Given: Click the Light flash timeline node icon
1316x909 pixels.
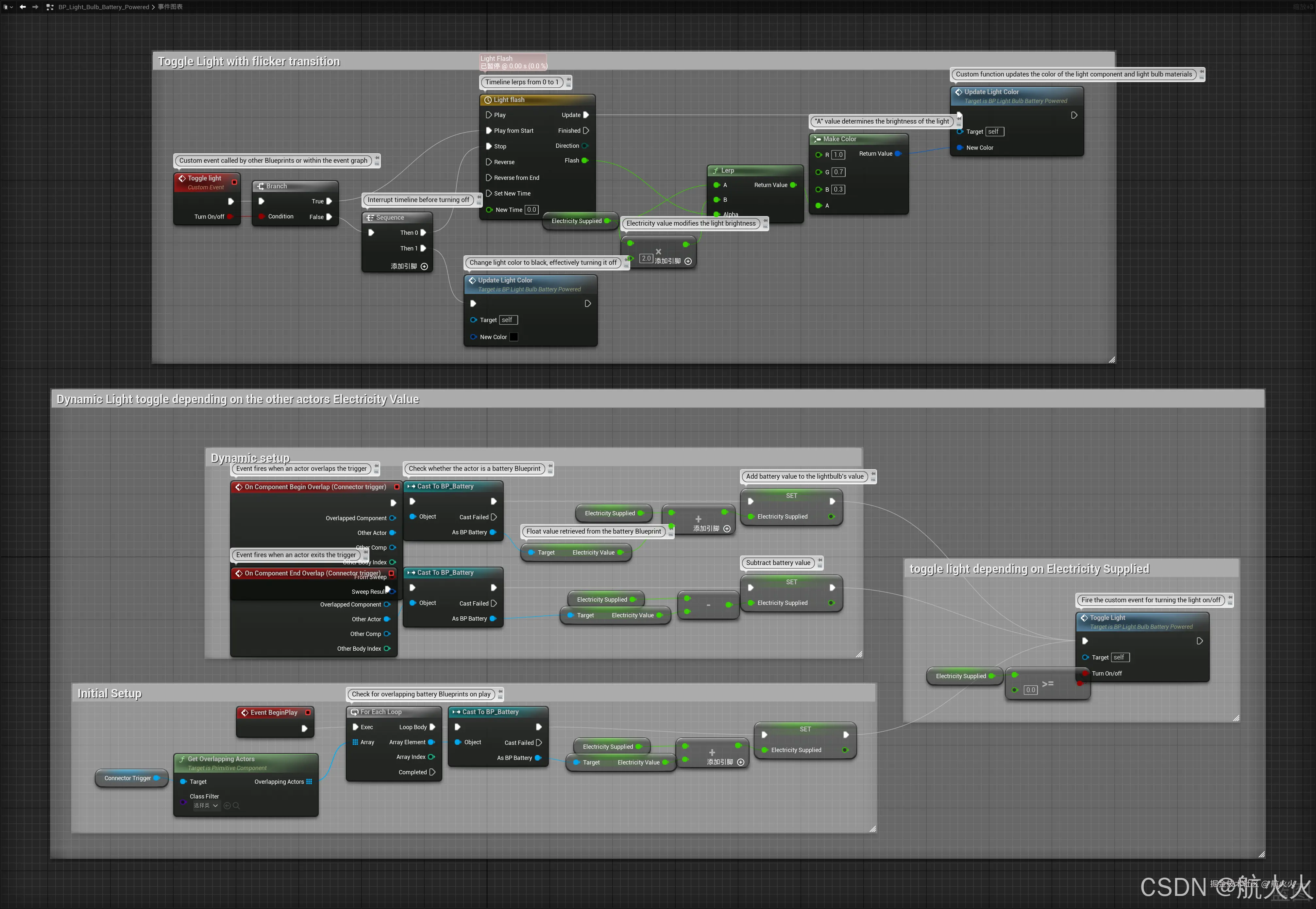Looking at the screenshot, I should click(488, 100).
